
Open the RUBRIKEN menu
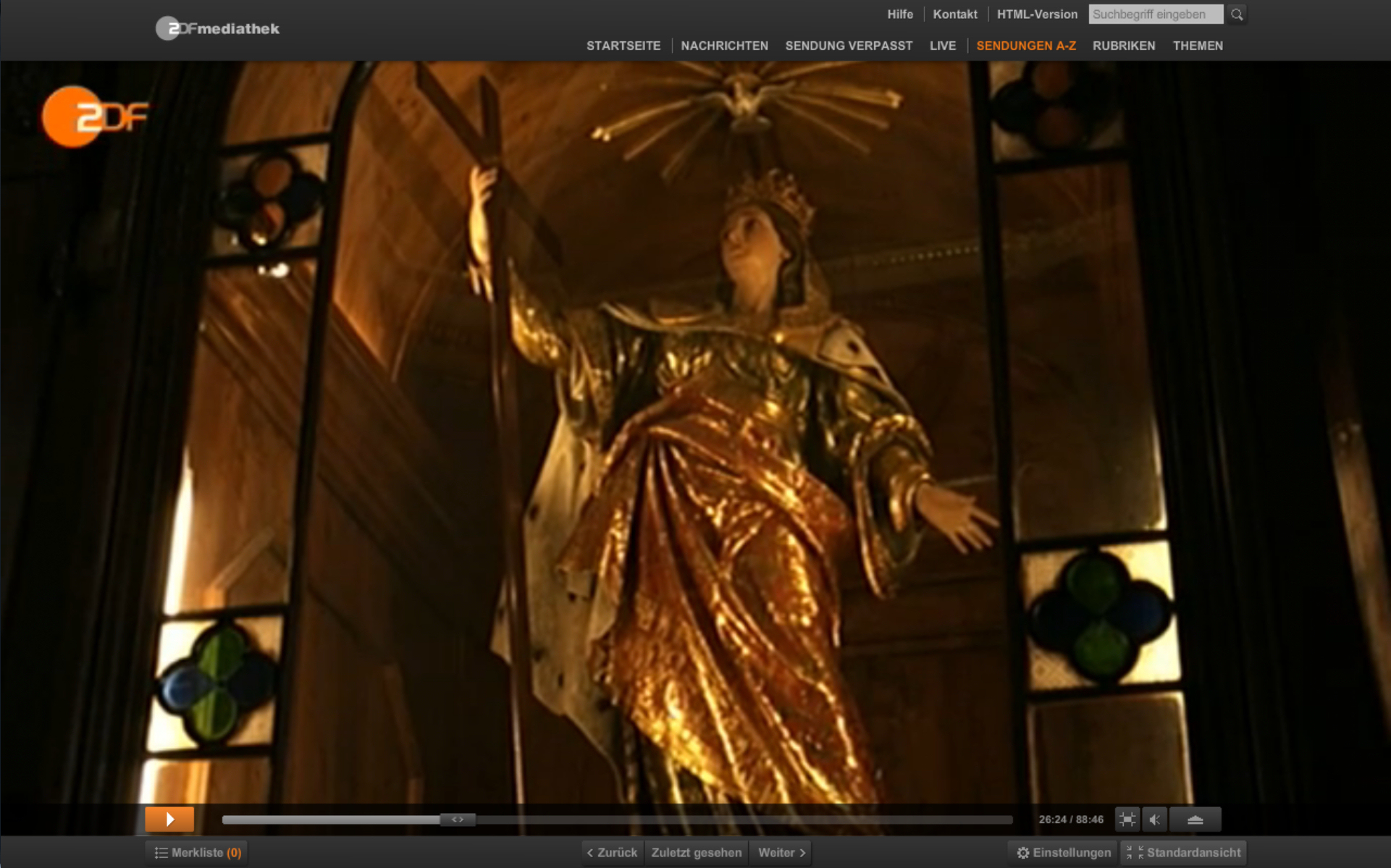pyautogui.click(x=1123, y=46)
